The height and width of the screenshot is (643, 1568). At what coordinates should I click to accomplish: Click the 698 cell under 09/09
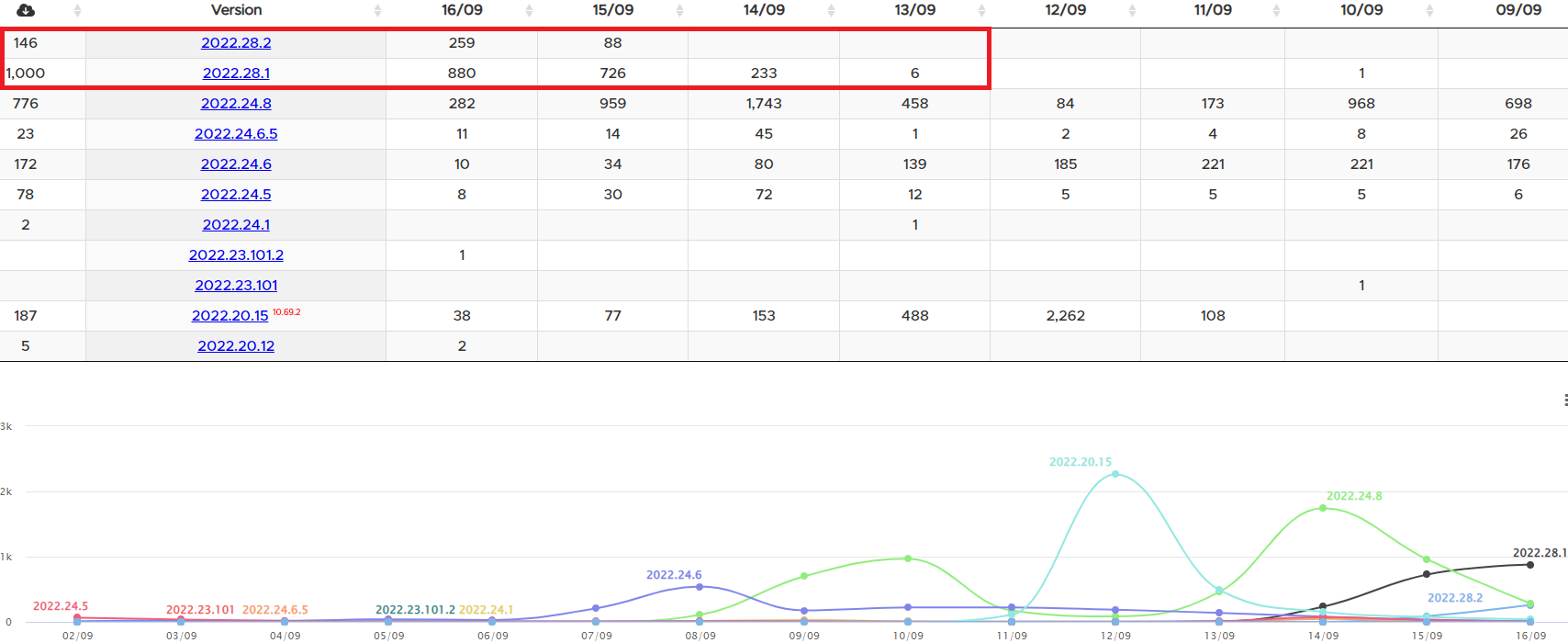click(x=1518, y=103)
